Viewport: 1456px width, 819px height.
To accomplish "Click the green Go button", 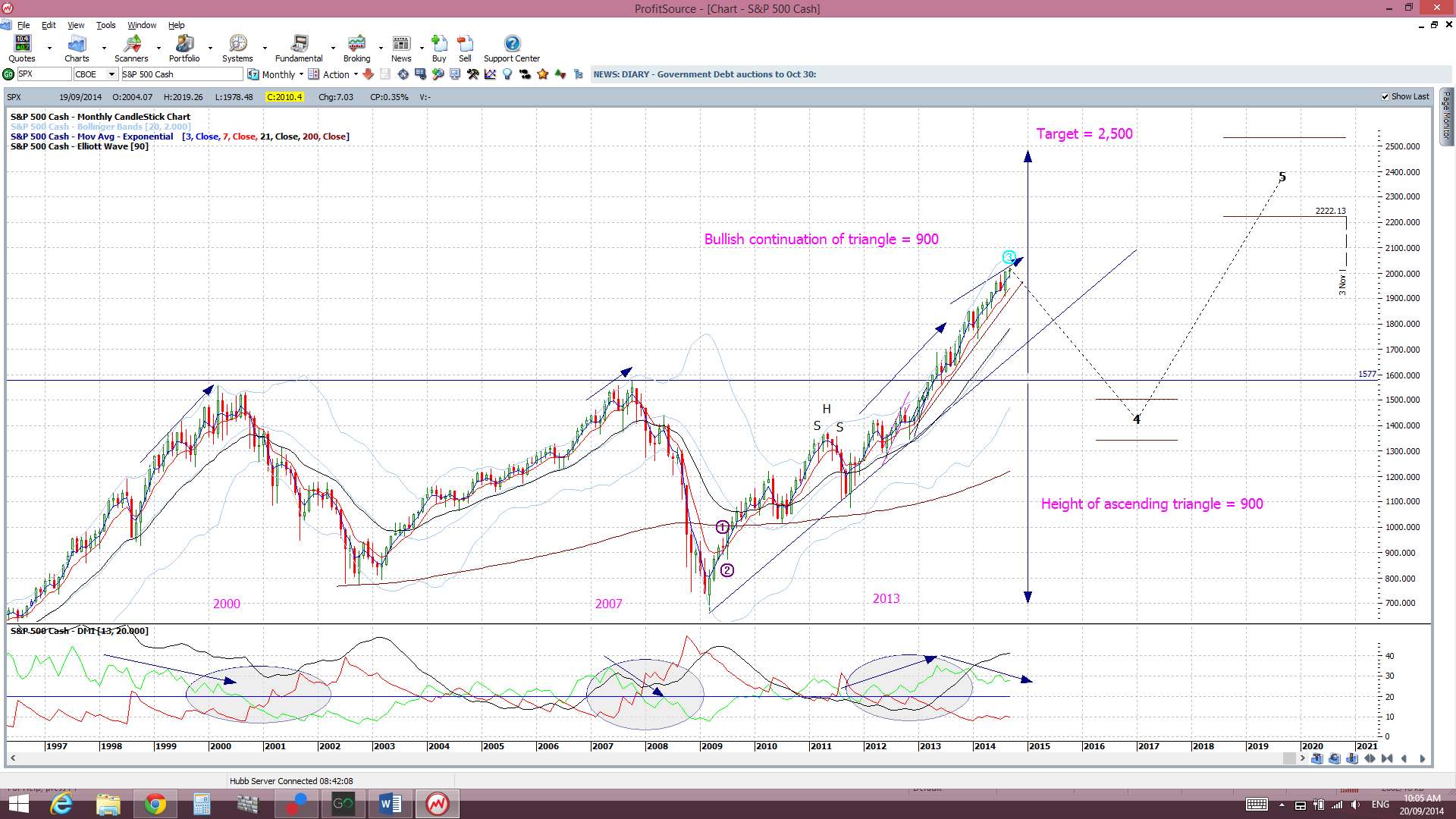I will click(x=8, y=74).
